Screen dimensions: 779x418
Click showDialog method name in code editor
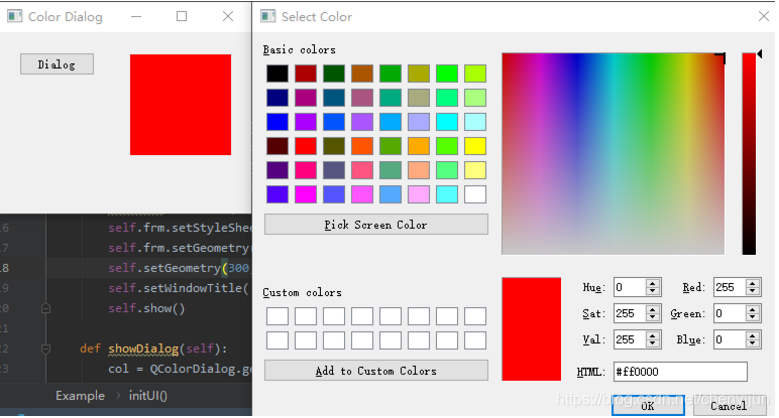pyautogui.click(x=143, y=349)
